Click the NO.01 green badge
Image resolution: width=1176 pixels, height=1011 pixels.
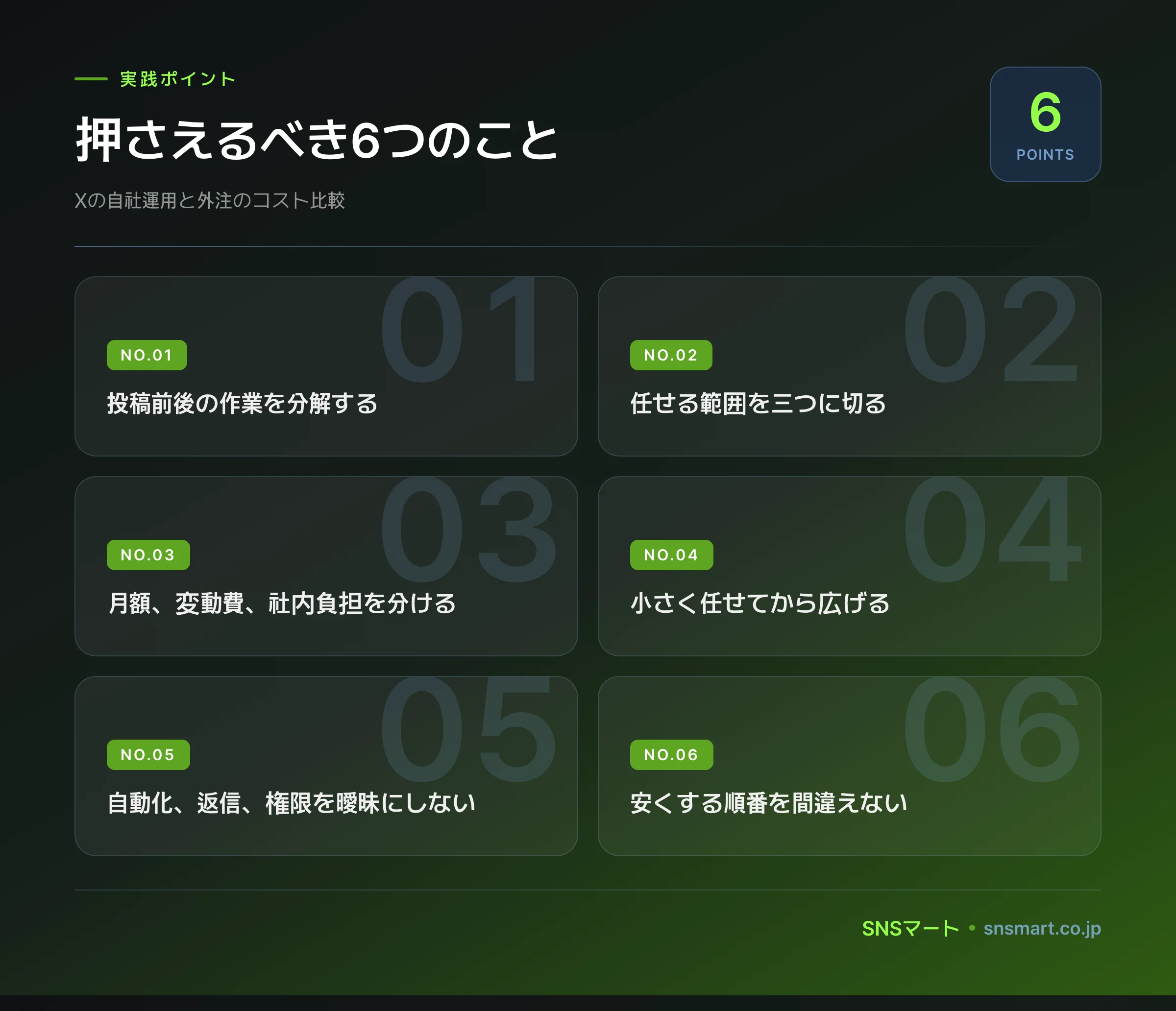point(147,355)
